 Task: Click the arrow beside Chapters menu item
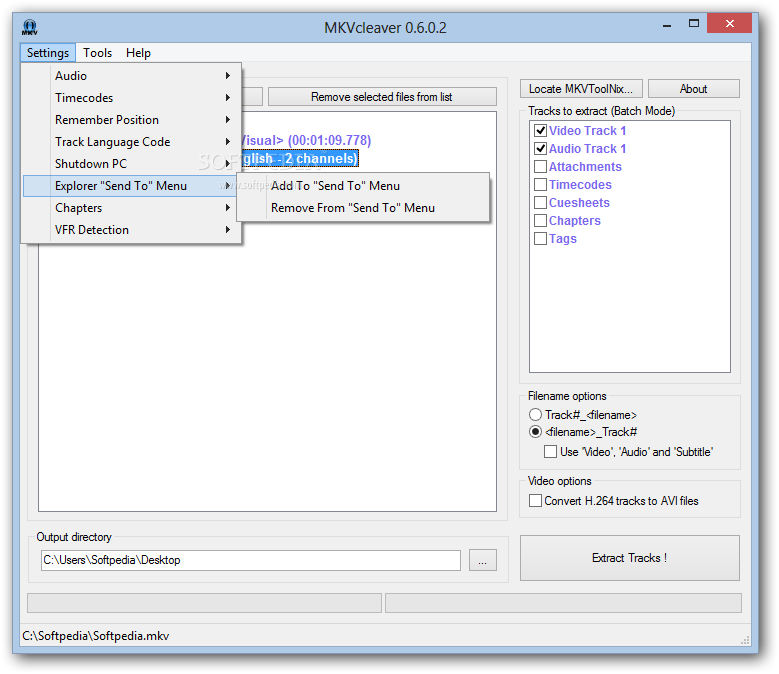pos(228,208)
